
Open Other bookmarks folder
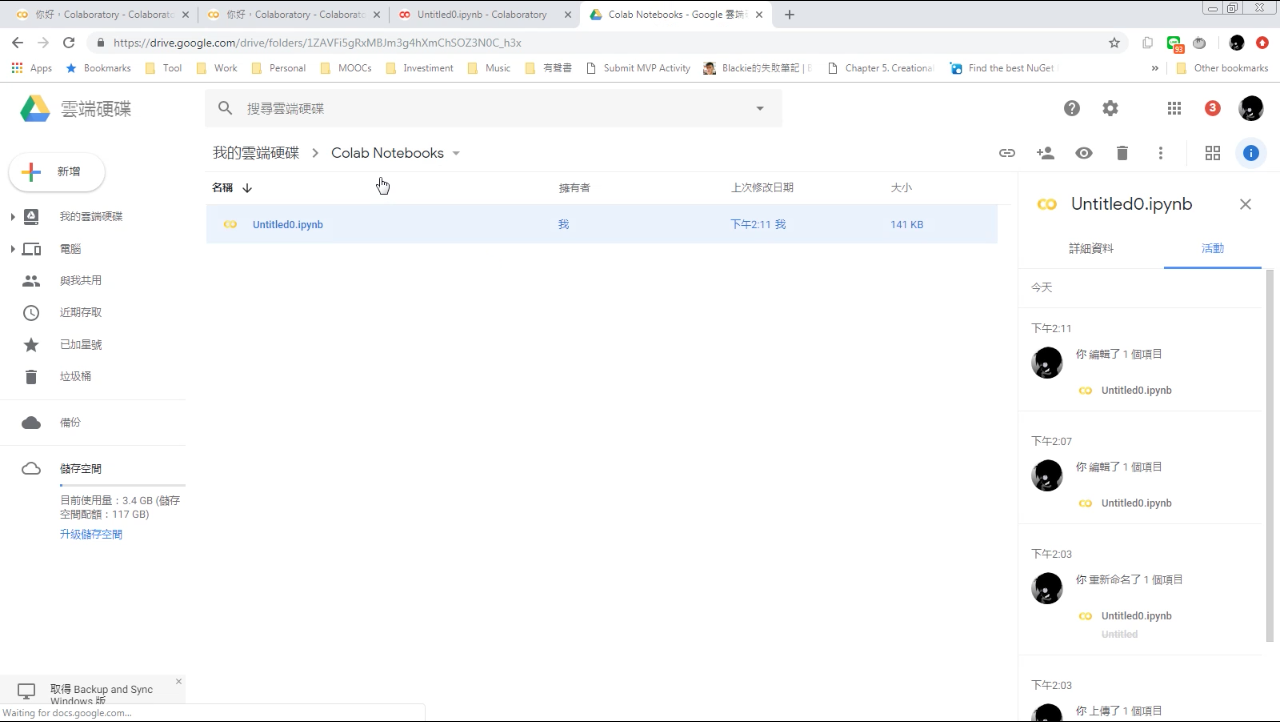1222,68
